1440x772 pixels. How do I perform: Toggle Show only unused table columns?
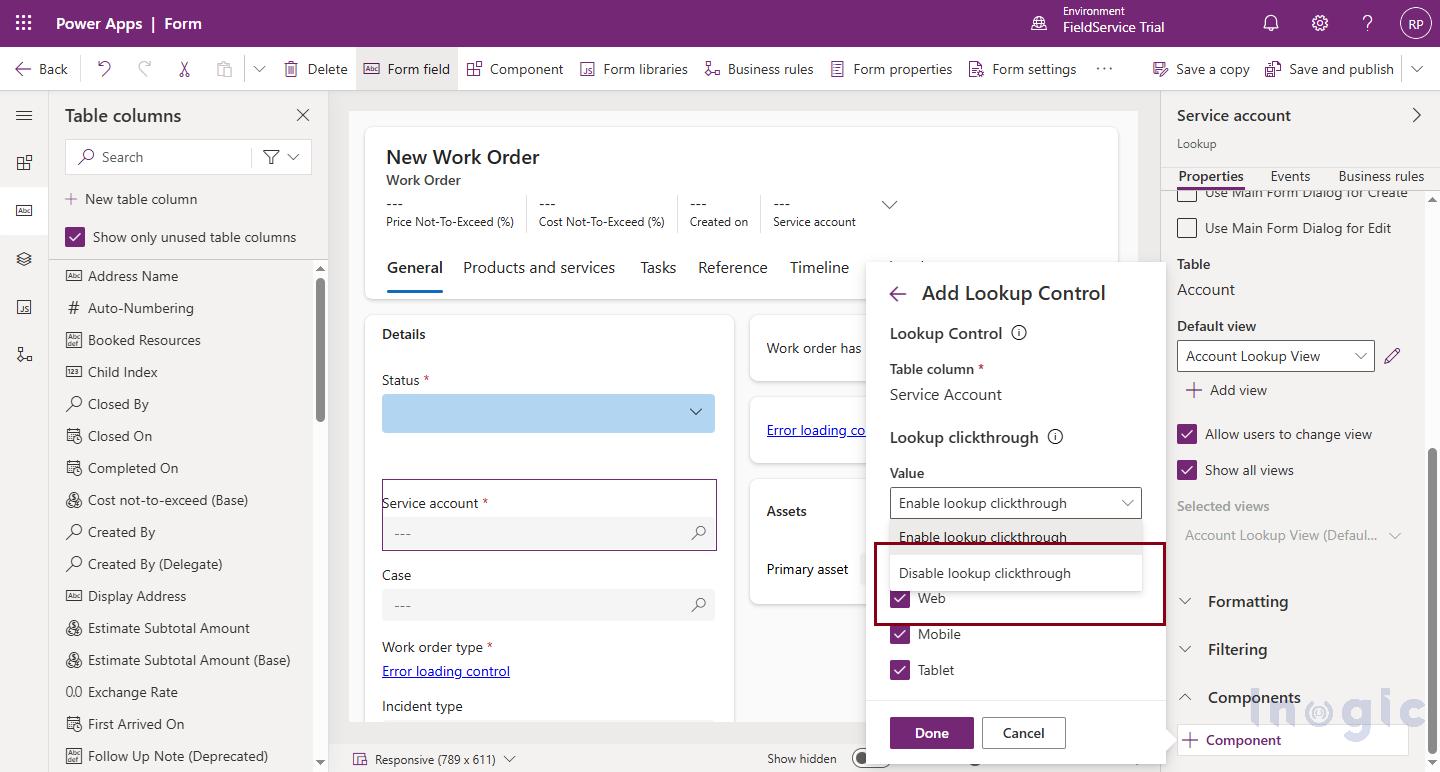(x=75, y=237)
